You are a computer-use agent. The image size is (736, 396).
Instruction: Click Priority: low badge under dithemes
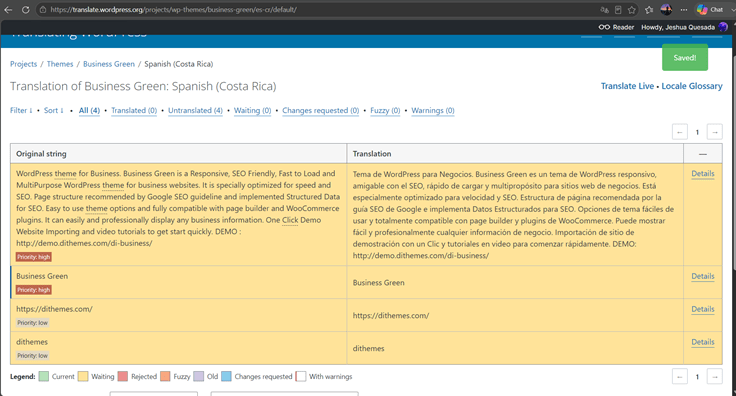[32, 355]
